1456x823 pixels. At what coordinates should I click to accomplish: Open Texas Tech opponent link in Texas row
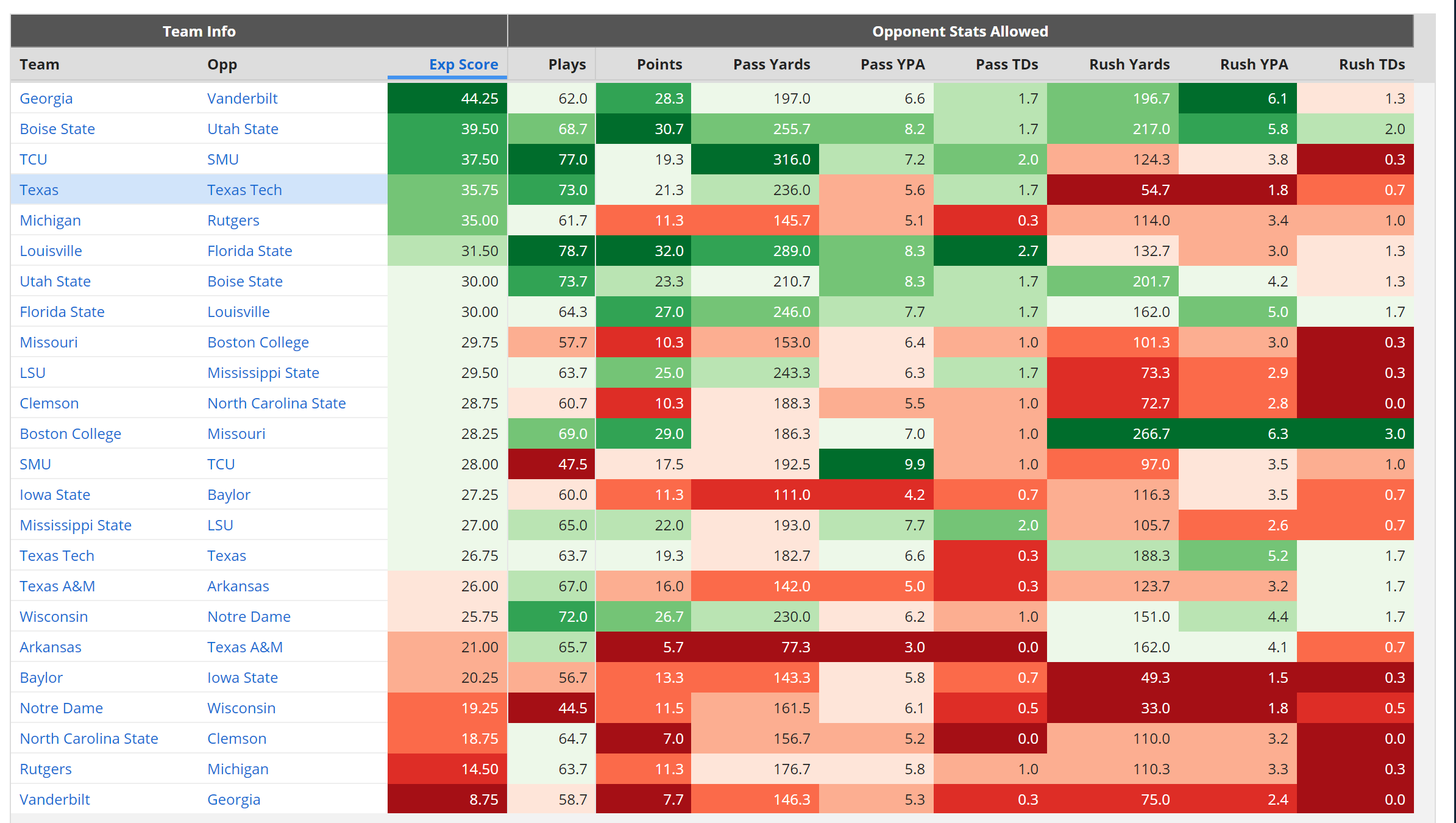point(244,190)
